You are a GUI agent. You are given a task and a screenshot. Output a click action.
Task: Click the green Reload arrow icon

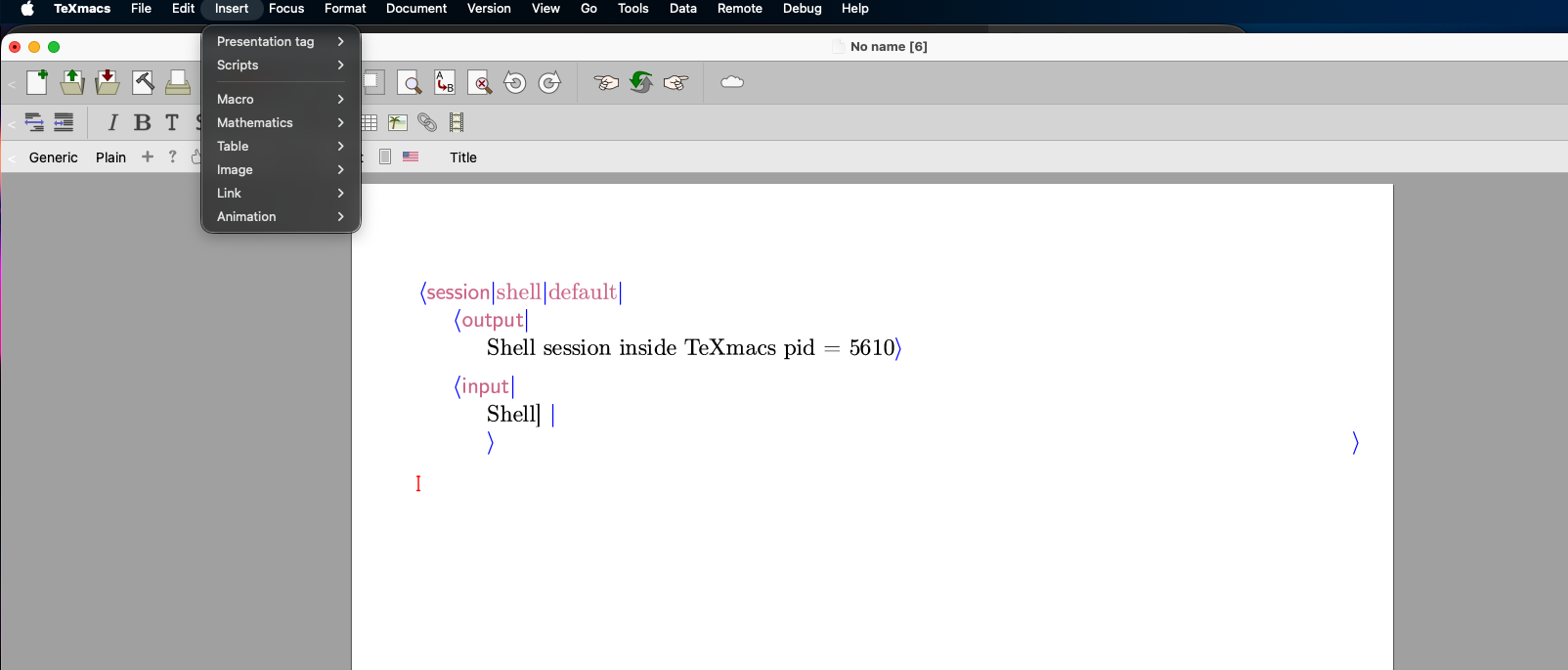pyautogui.click(x=641, y=83)
